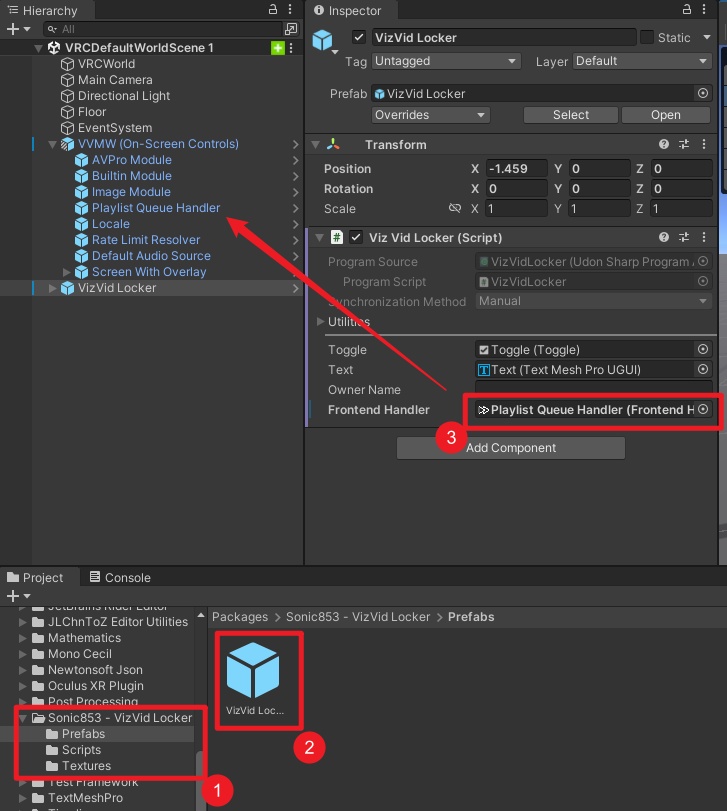Image resolution: width=727 pixels, height=811 pixels.
Task: Toggle Viz Vid Locker script enabled checkbox
Action: (x=356, y=237)
